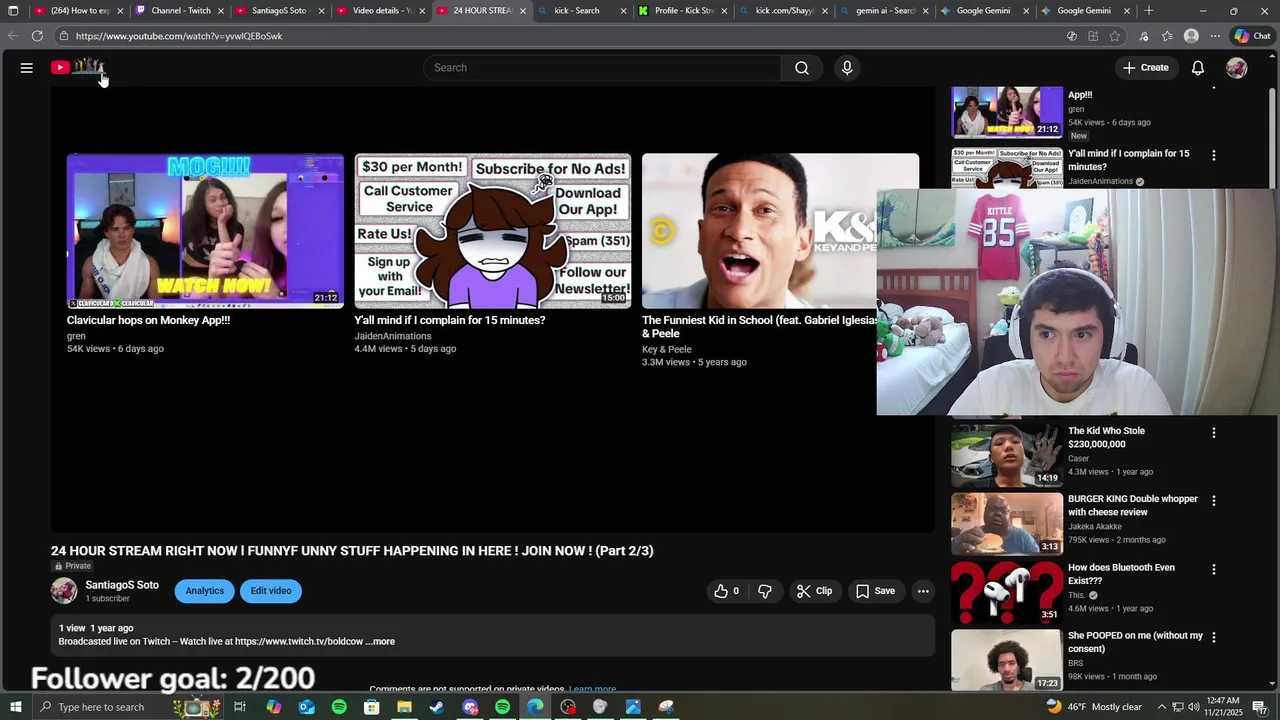Switch to Profile - Kick Stream tab
1280x720 pixels.
click(683, 11)
